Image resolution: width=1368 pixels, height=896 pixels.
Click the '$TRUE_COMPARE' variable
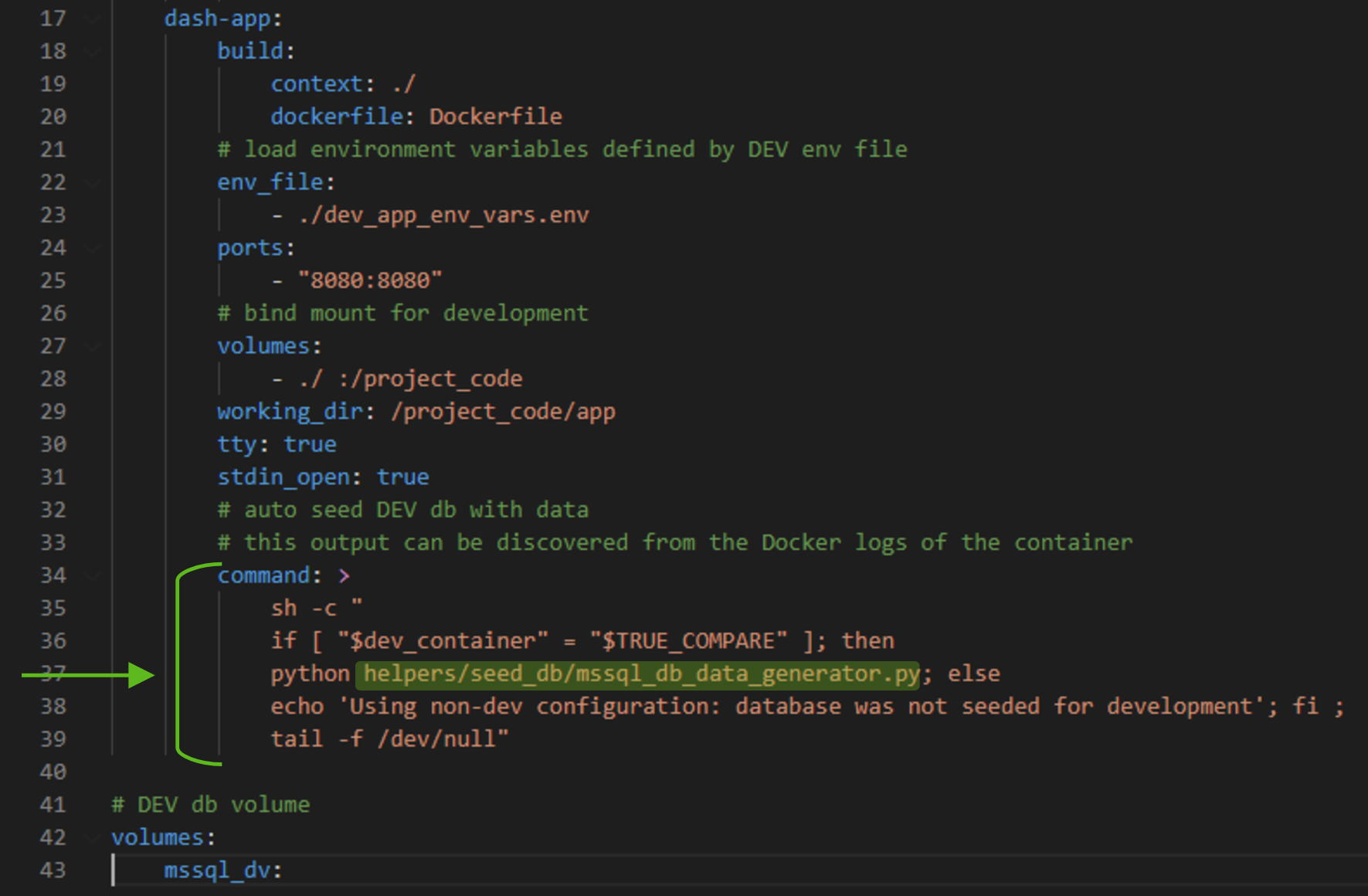click(688, 641)
